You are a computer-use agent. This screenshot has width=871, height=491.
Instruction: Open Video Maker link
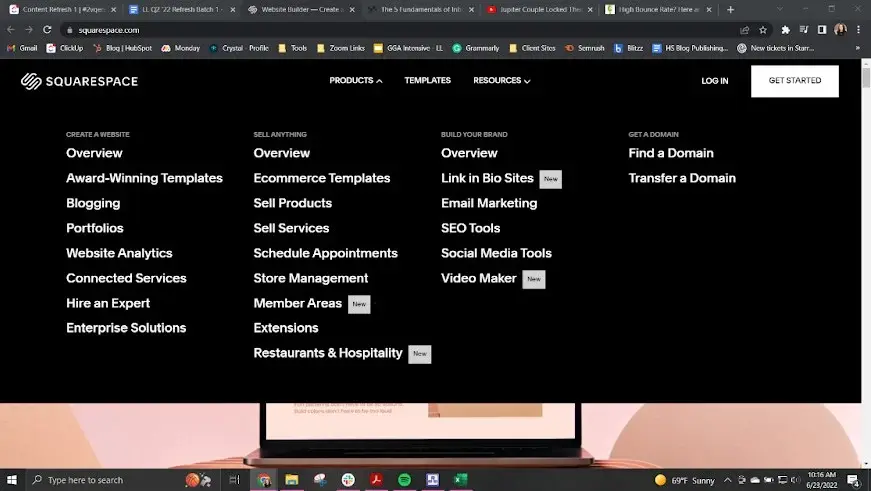coord(479,278)
